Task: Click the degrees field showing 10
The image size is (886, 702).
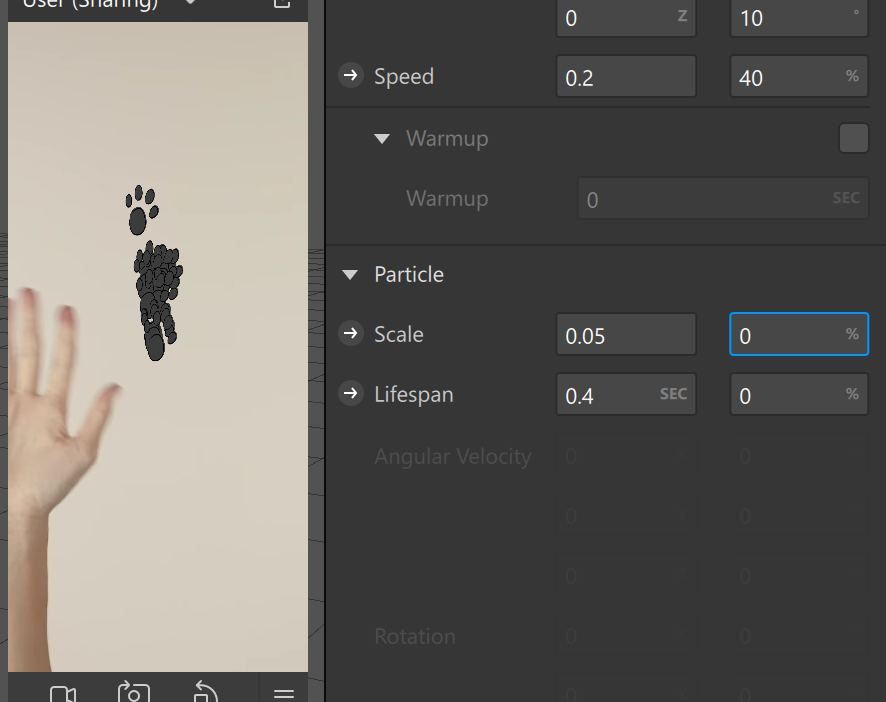Action: coord(790,18)
